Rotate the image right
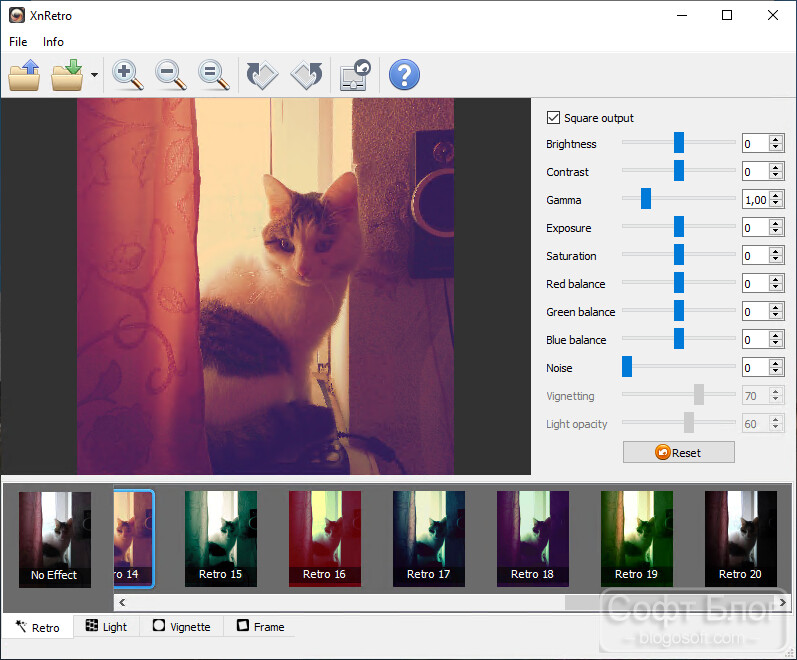797x660 pixels. pos(262,75)
